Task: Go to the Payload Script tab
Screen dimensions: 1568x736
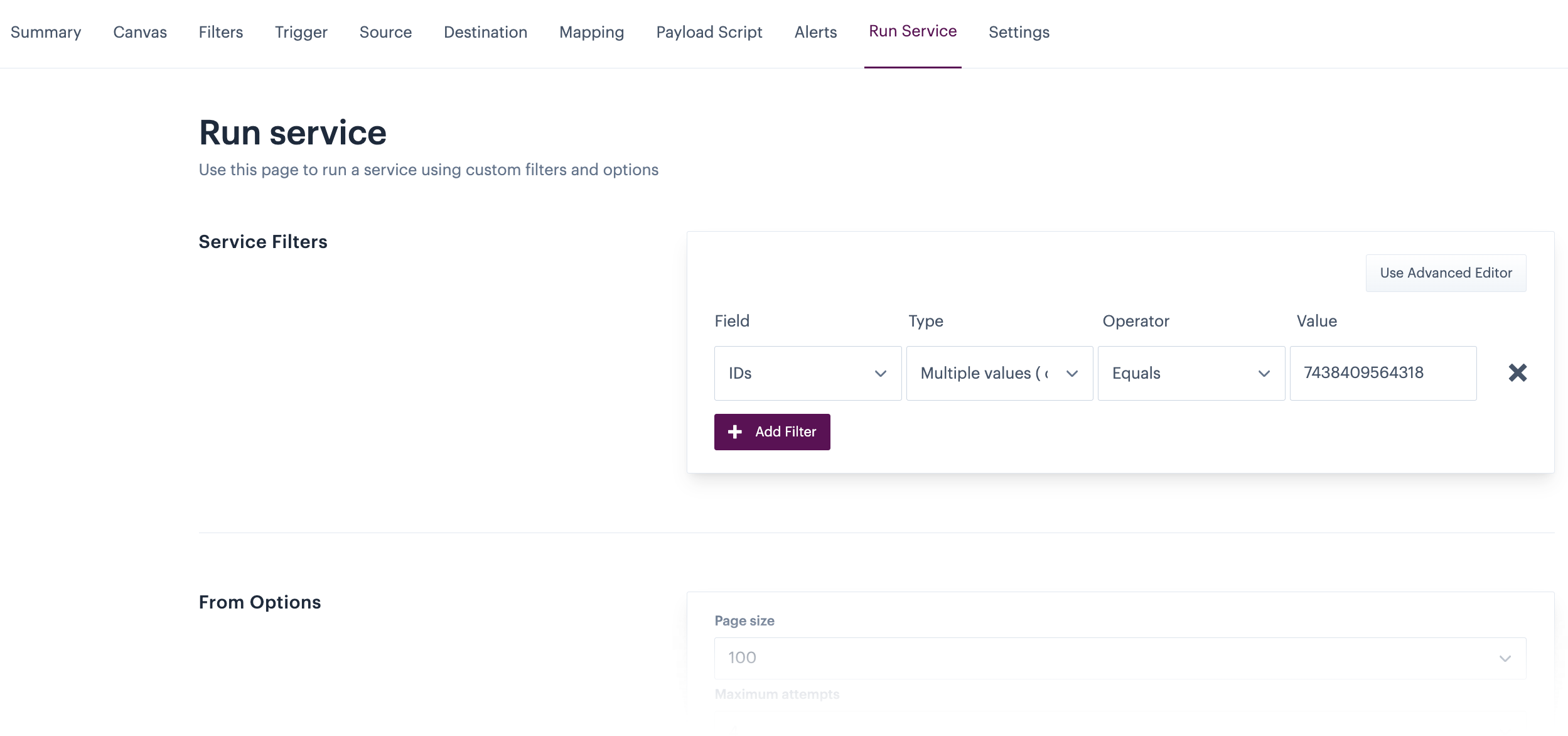Action: pos(709,33)
